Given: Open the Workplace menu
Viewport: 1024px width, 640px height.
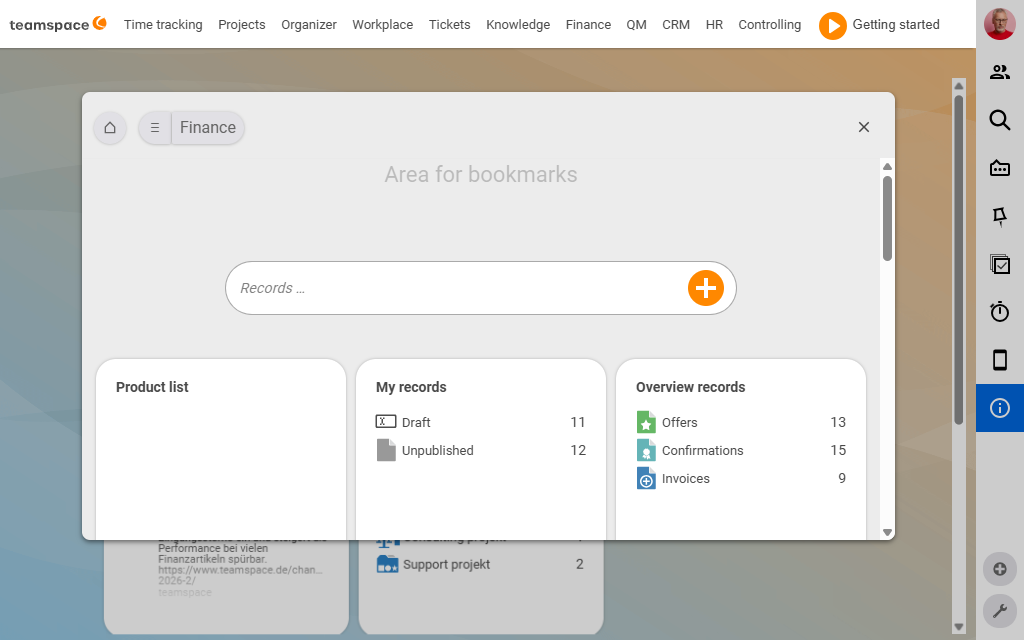Looking at the screenshot, I should pyautogui.click(x=383, y=25).
